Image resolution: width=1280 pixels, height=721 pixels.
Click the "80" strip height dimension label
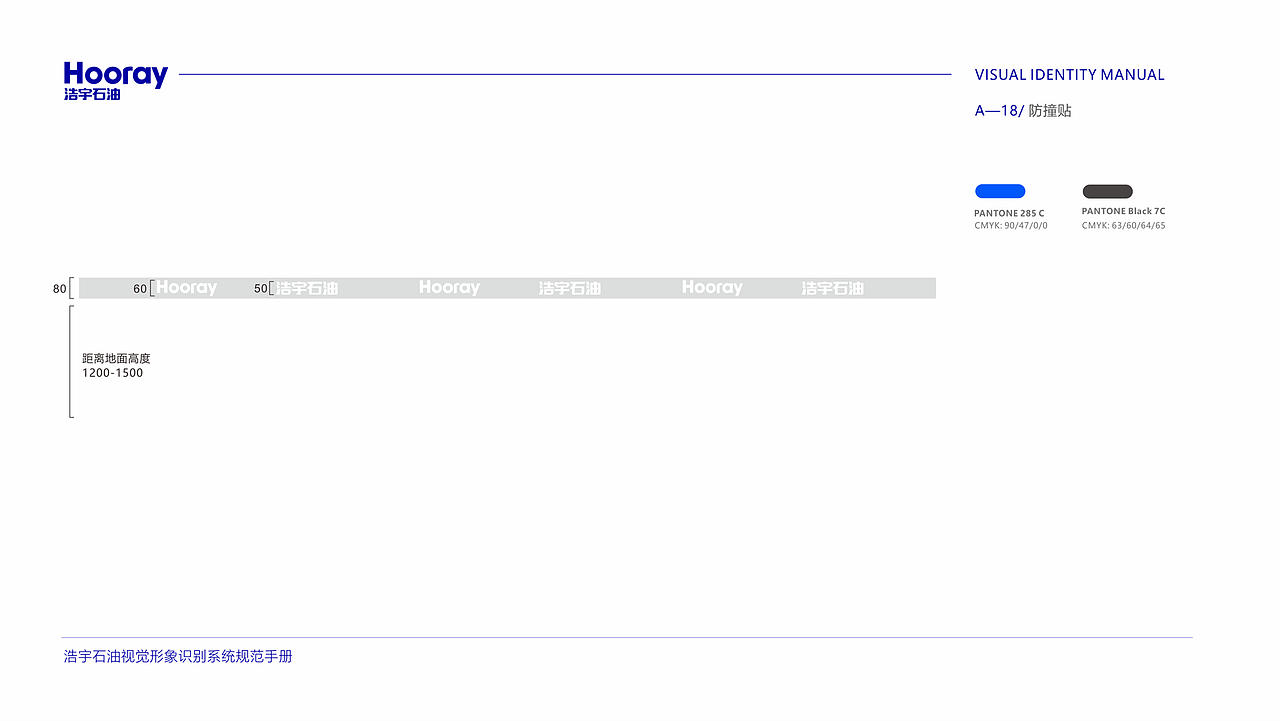point(59,289)
